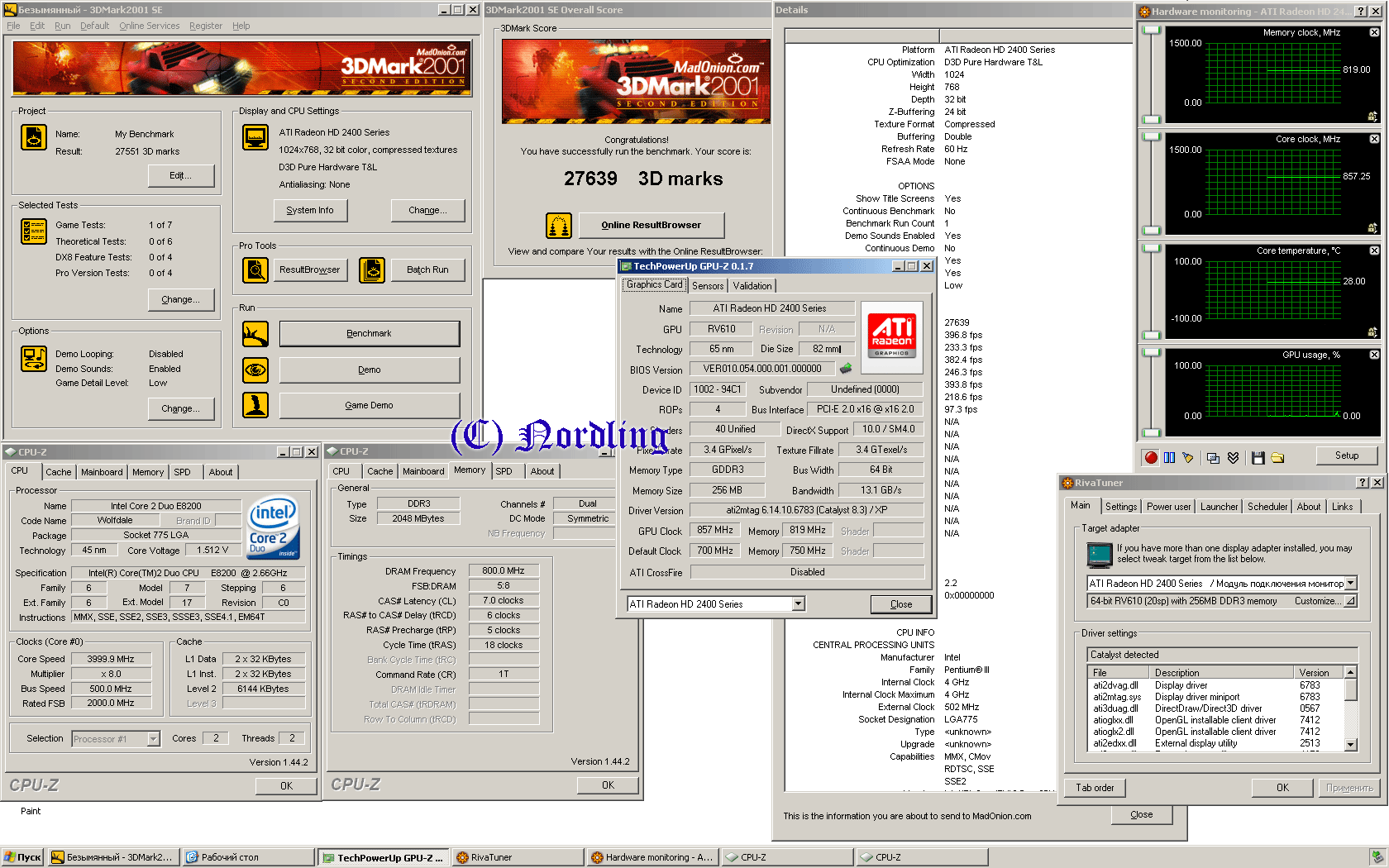Viewport: 1389px width, 868px height.
Task: Open Mainboard tab in Processor CPU-Z window
Action: [x=102, y=472]
